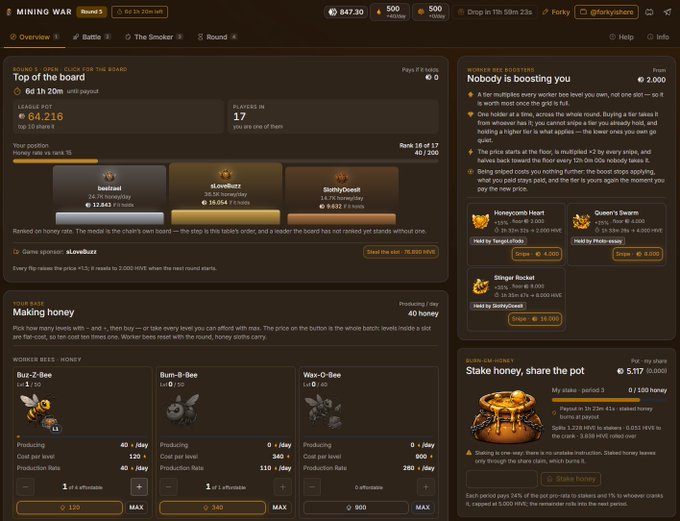Click the Honeycomb Heart booster icon
This screenshot has width=680, height=521.
point(481,221)
